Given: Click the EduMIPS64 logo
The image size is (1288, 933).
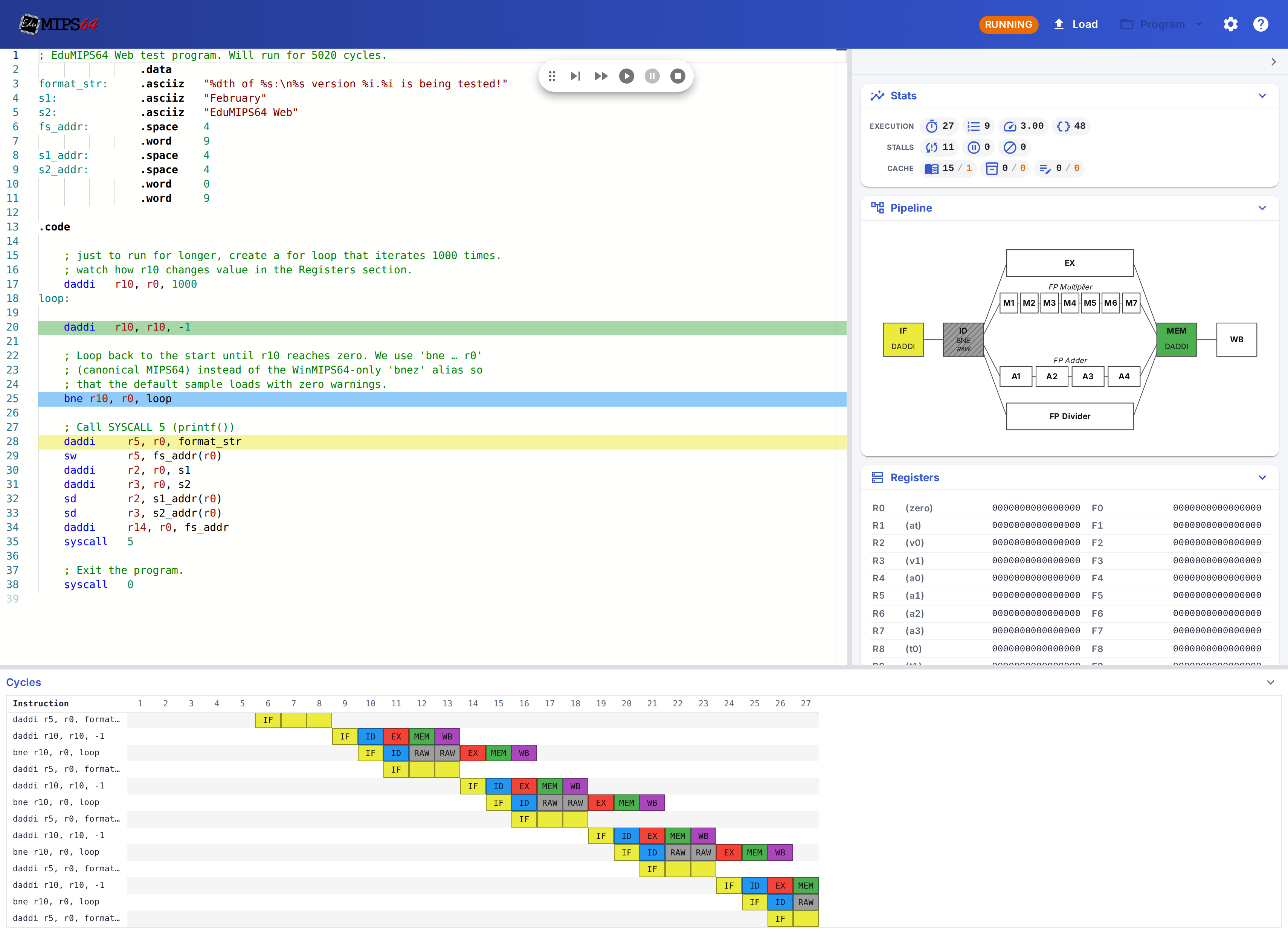Looking at the screenshot, I should (58, 24).
